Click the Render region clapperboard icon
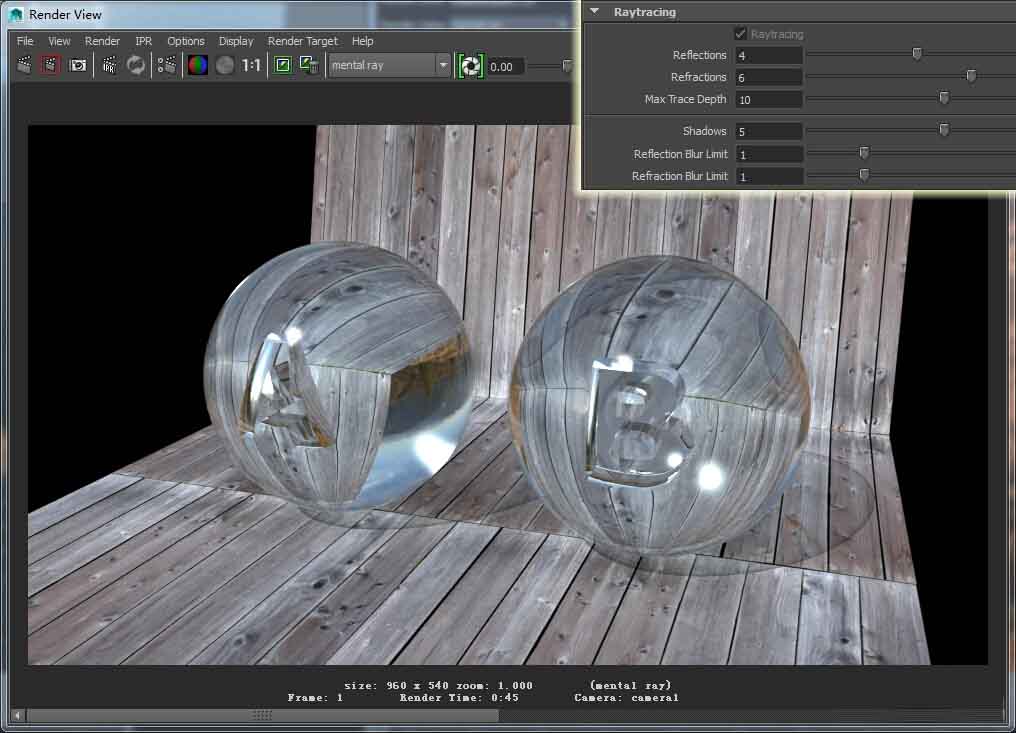 click(50, 65)
